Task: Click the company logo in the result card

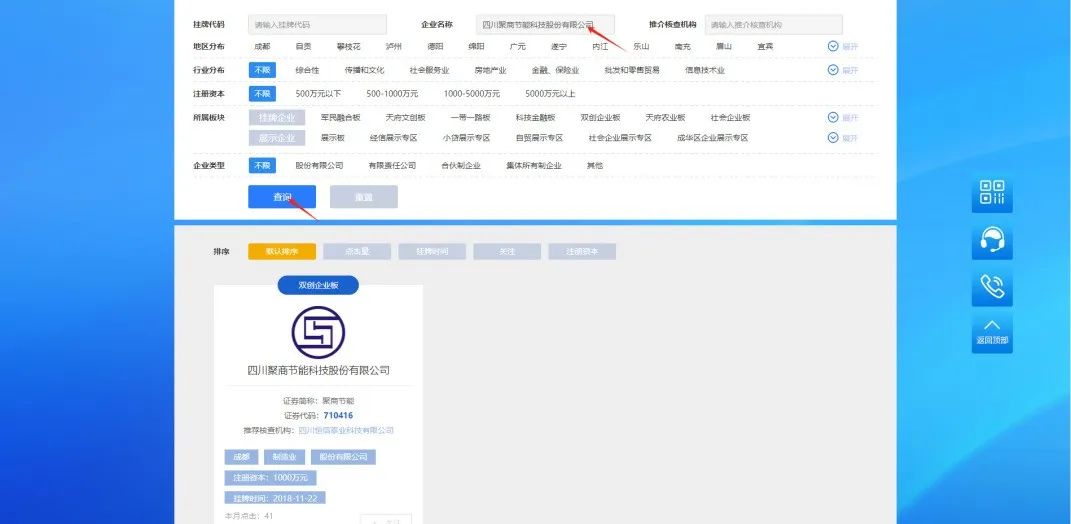Action: click(318, 333)
